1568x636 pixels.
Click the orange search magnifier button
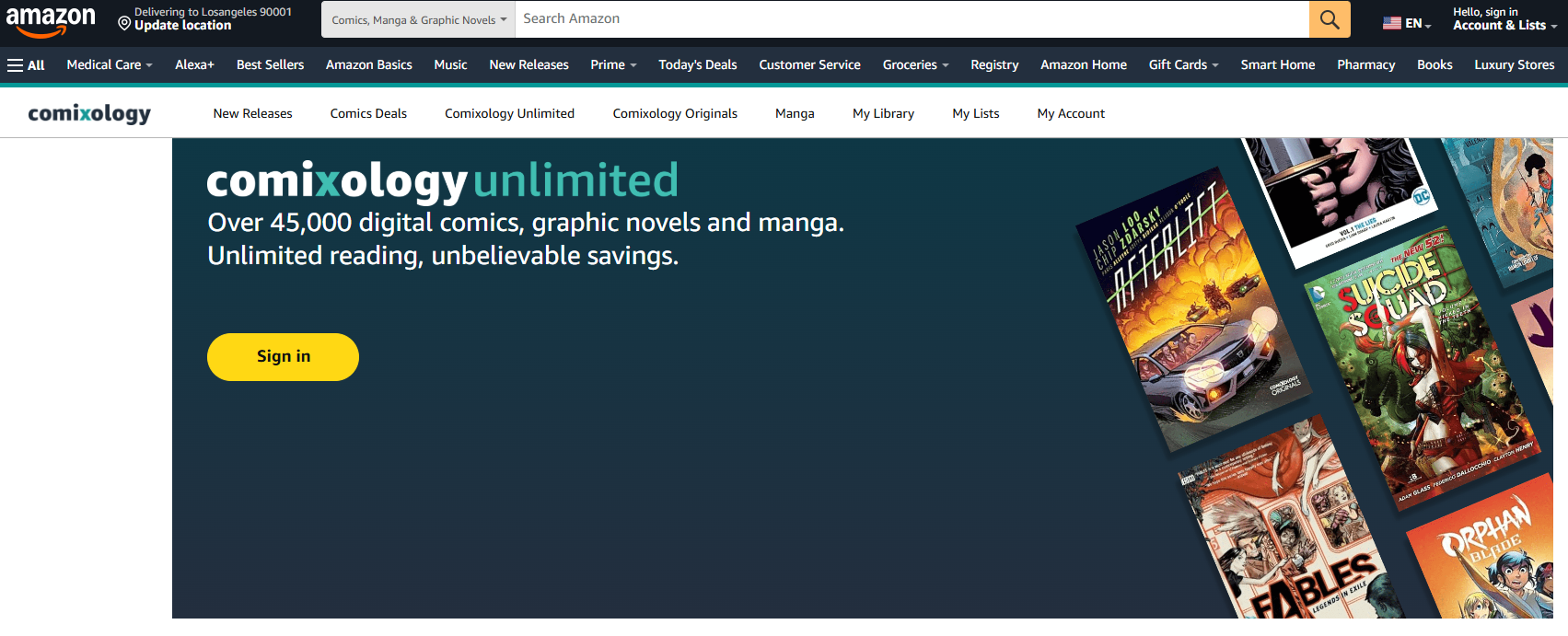1329,19
